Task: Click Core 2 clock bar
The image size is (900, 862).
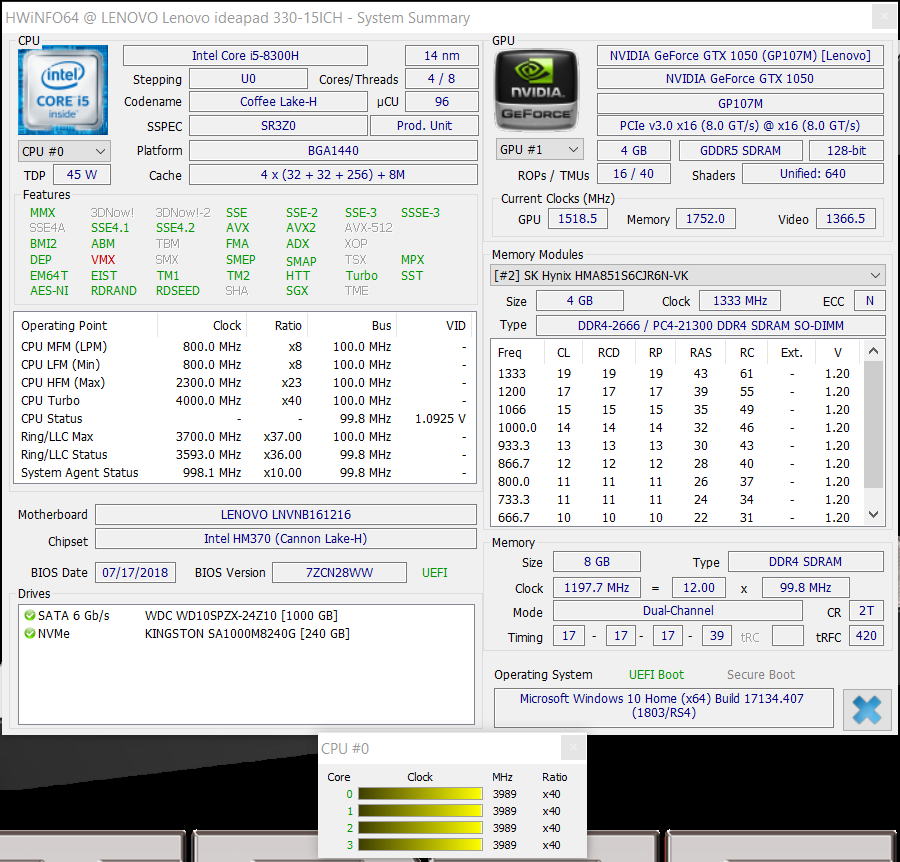Action: tap(420, 828)
